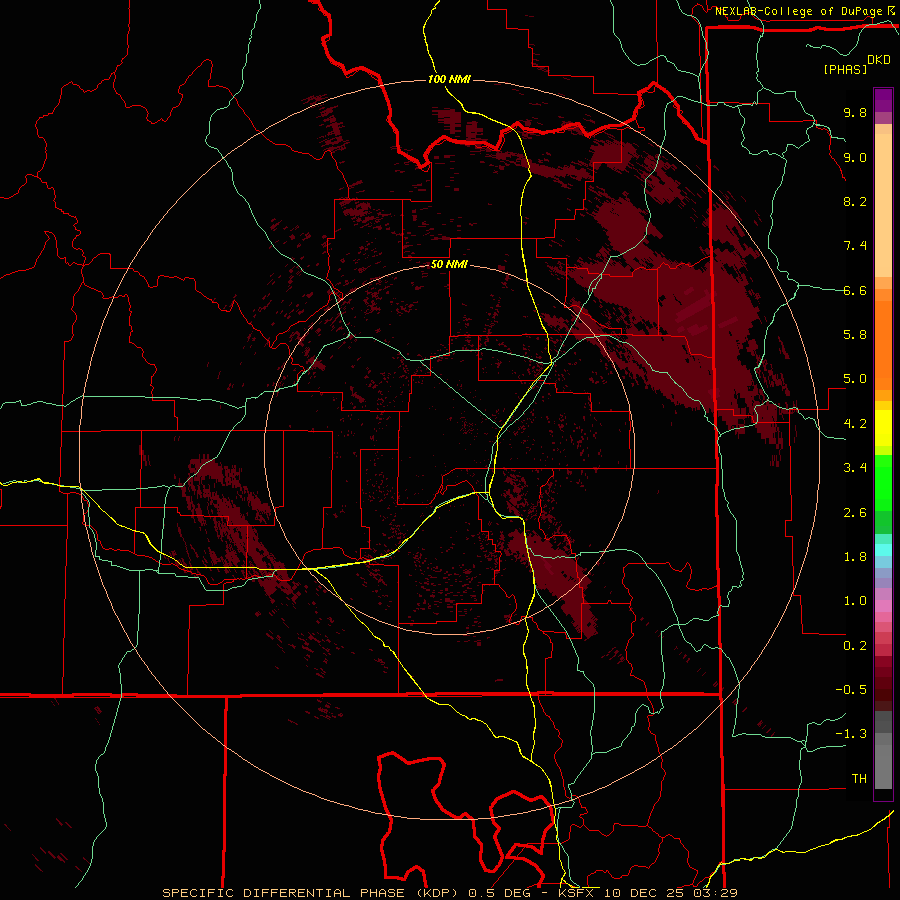Click the [PHAS] units label above colorbar
The width and height of the screenshot is (900, 900).
tap(845, 69)
